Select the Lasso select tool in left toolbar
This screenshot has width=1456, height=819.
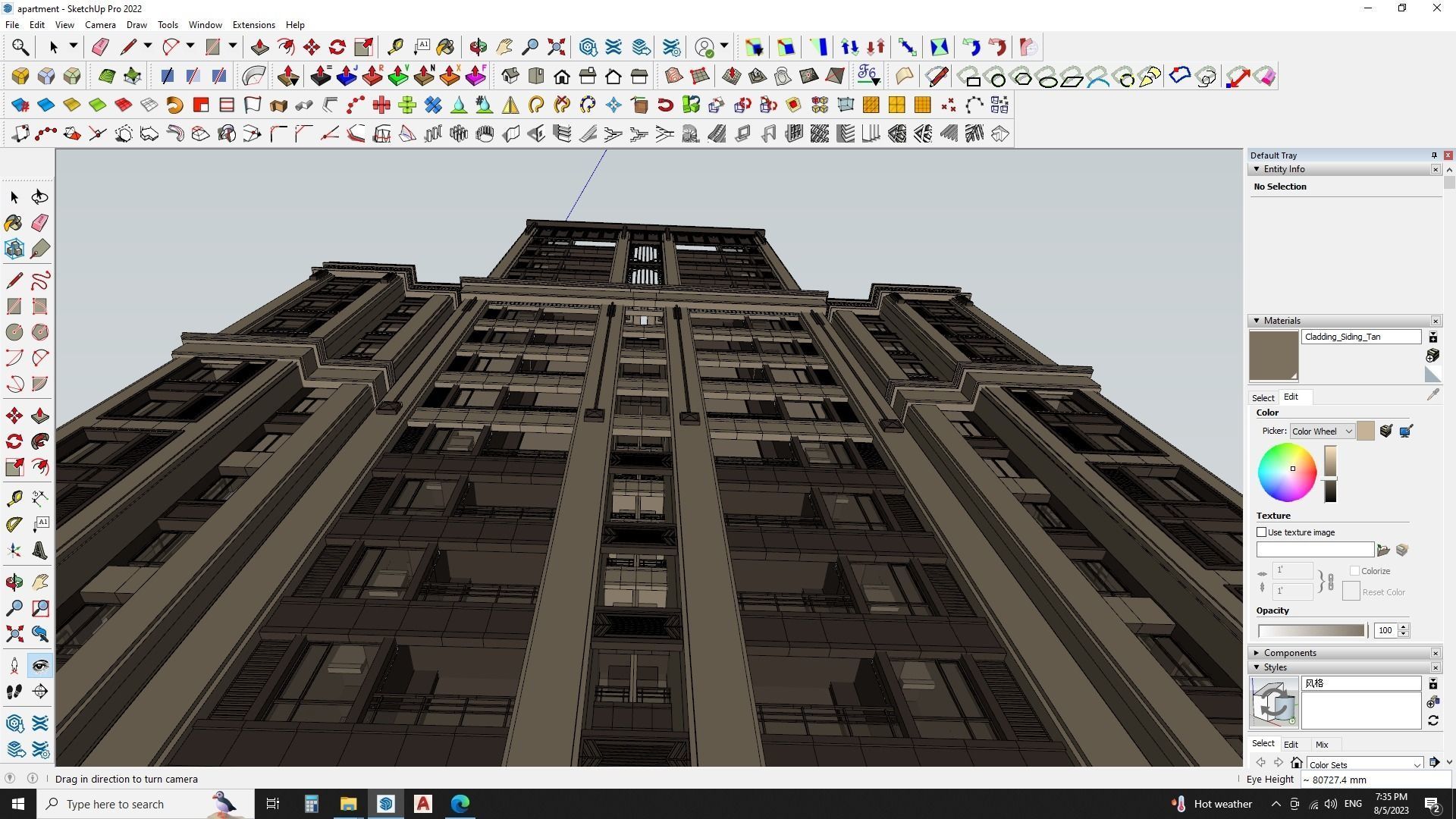[x=40, y=197]
